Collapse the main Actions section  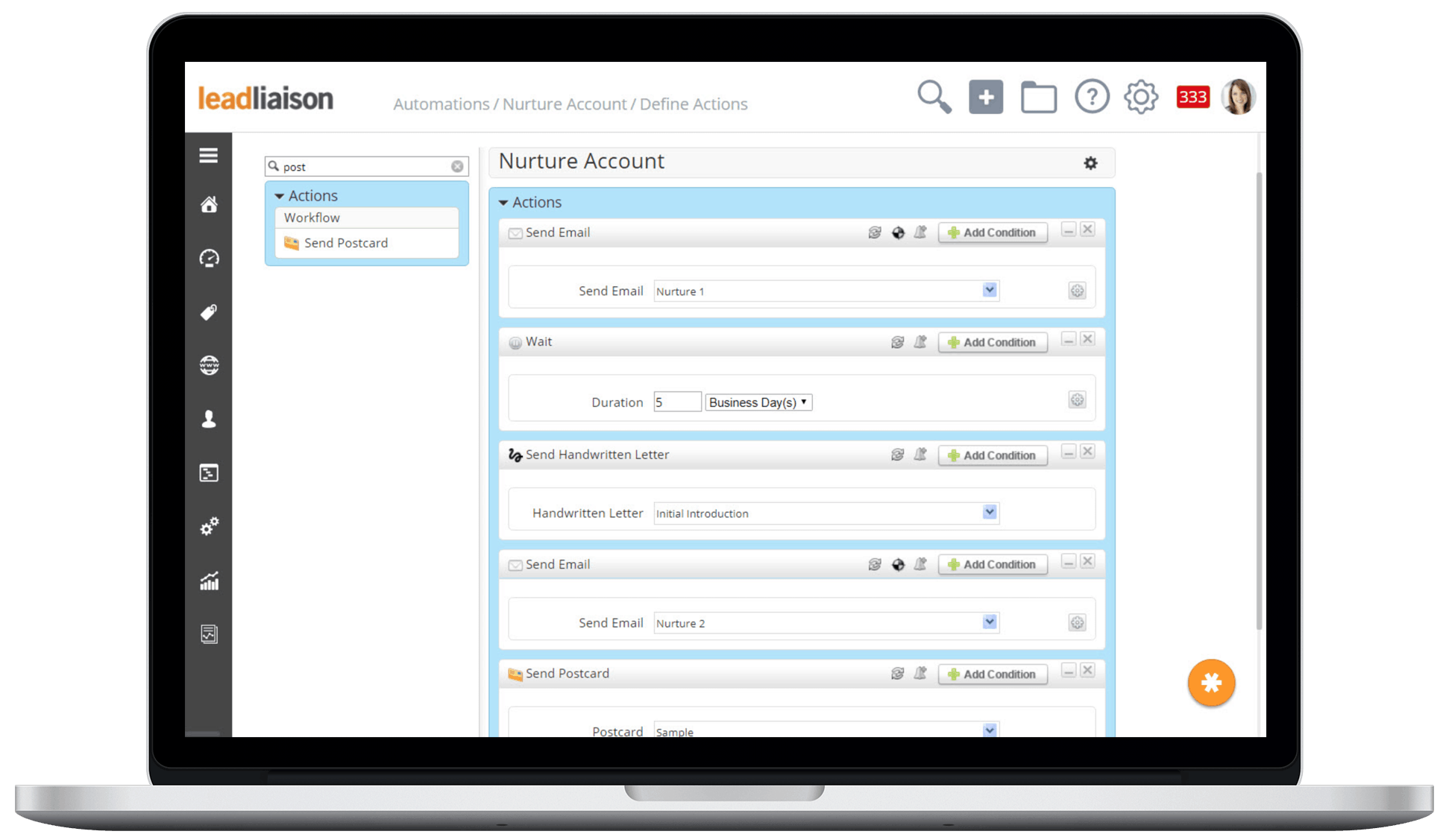[x=503, y=203]
